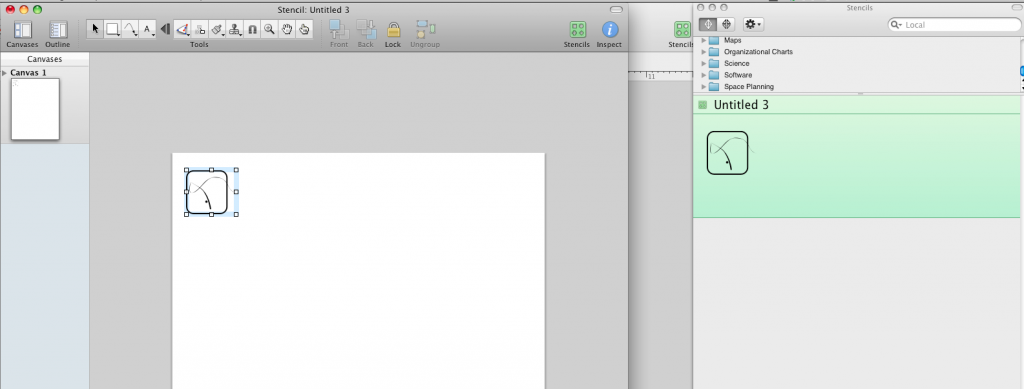
Task: Choose the Diagramming tool
Action: point(200,29)
